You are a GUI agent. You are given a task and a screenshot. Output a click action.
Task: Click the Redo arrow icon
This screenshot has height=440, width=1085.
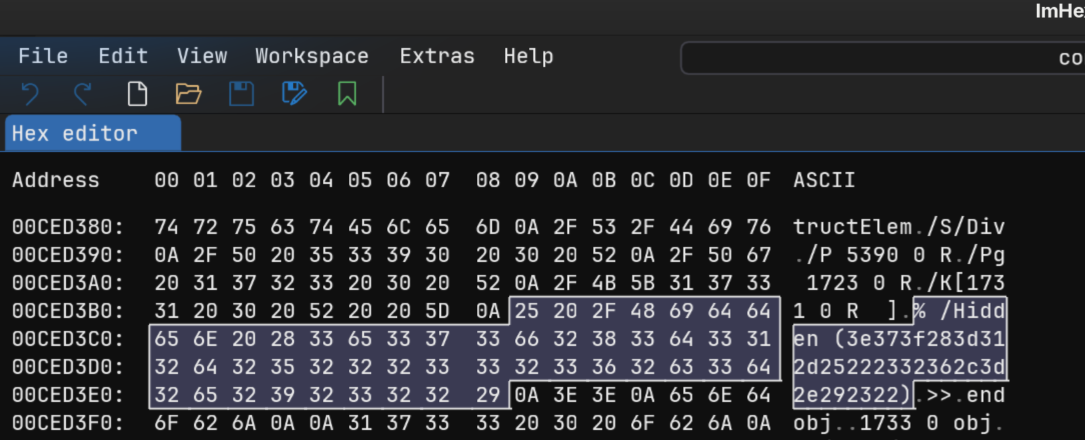click(82, 95)
